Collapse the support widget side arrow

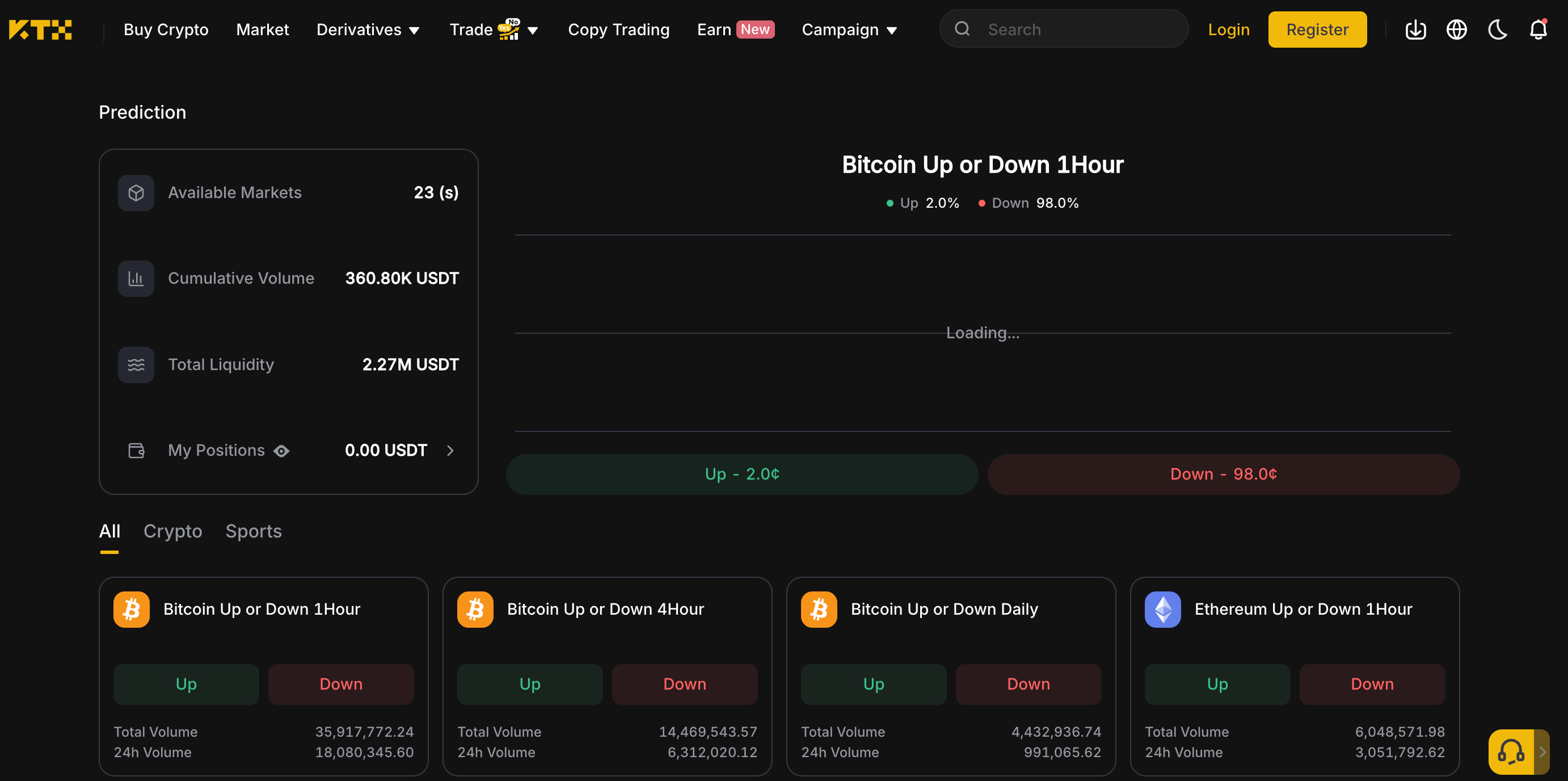(1542, 751)
